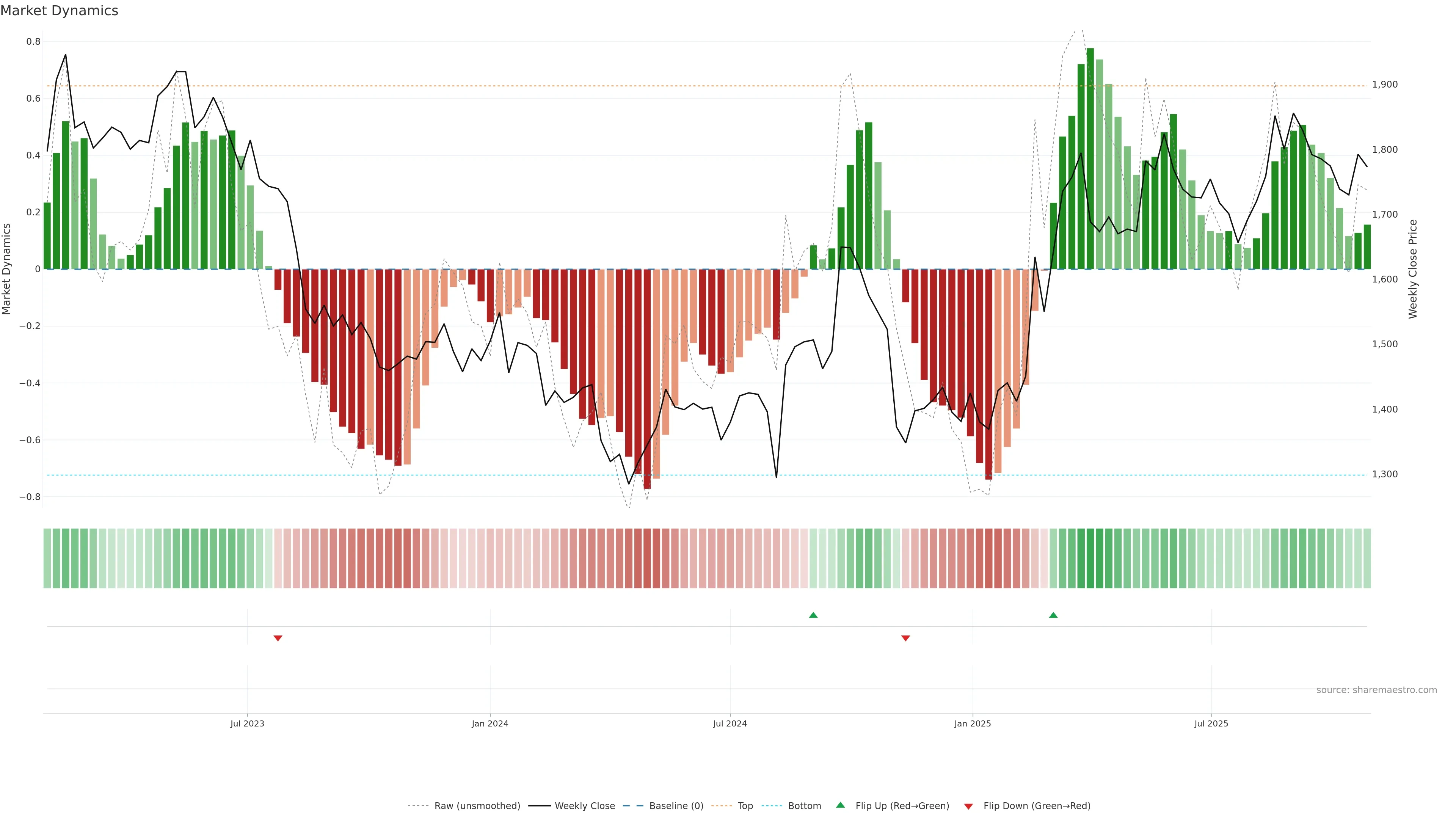
Task: Click the red Flip Down marker before Jan 2025
Action: click(x=905, y=638)
